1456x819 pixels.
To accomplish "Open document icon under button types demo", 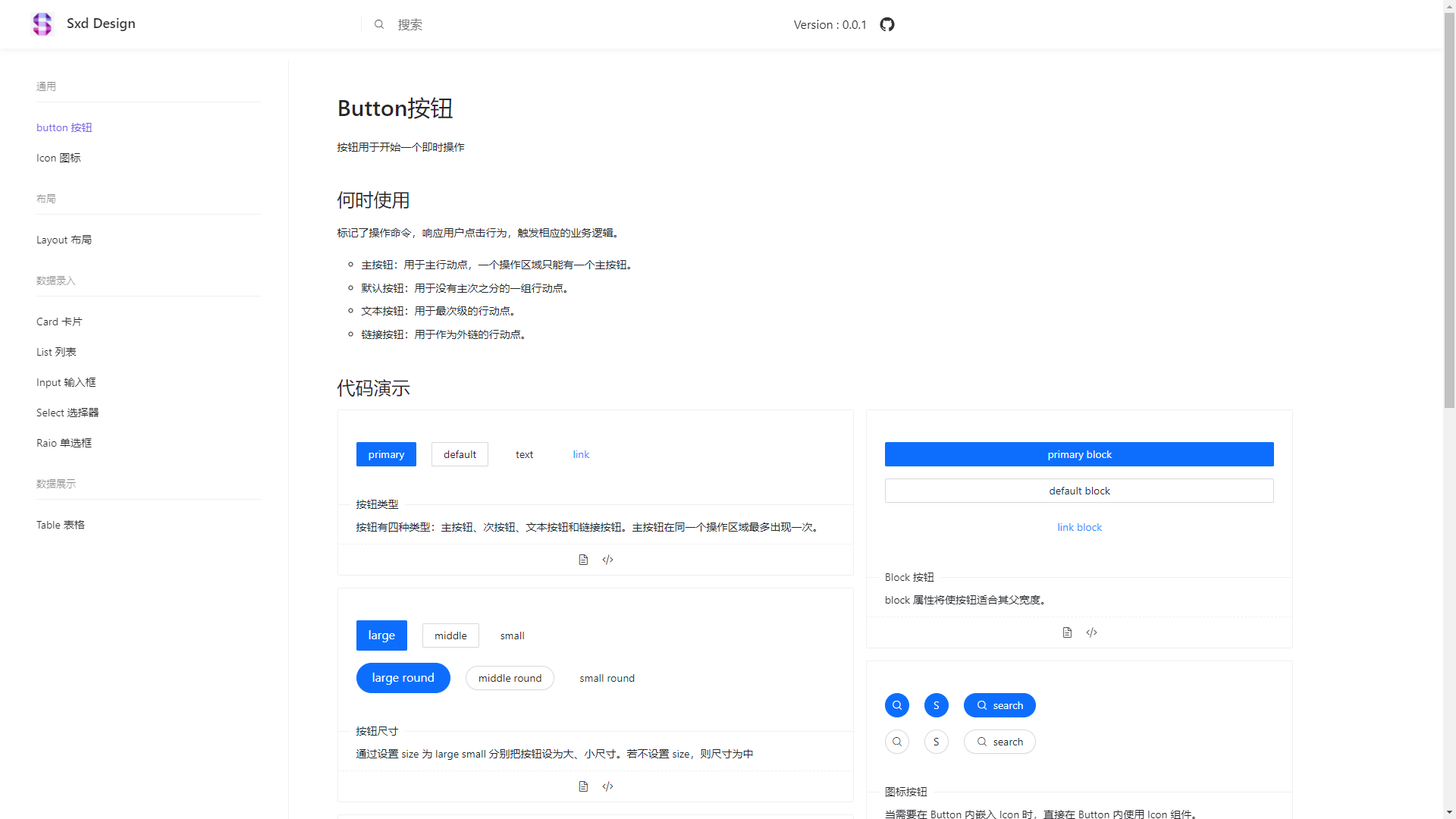I will (583, 560).
